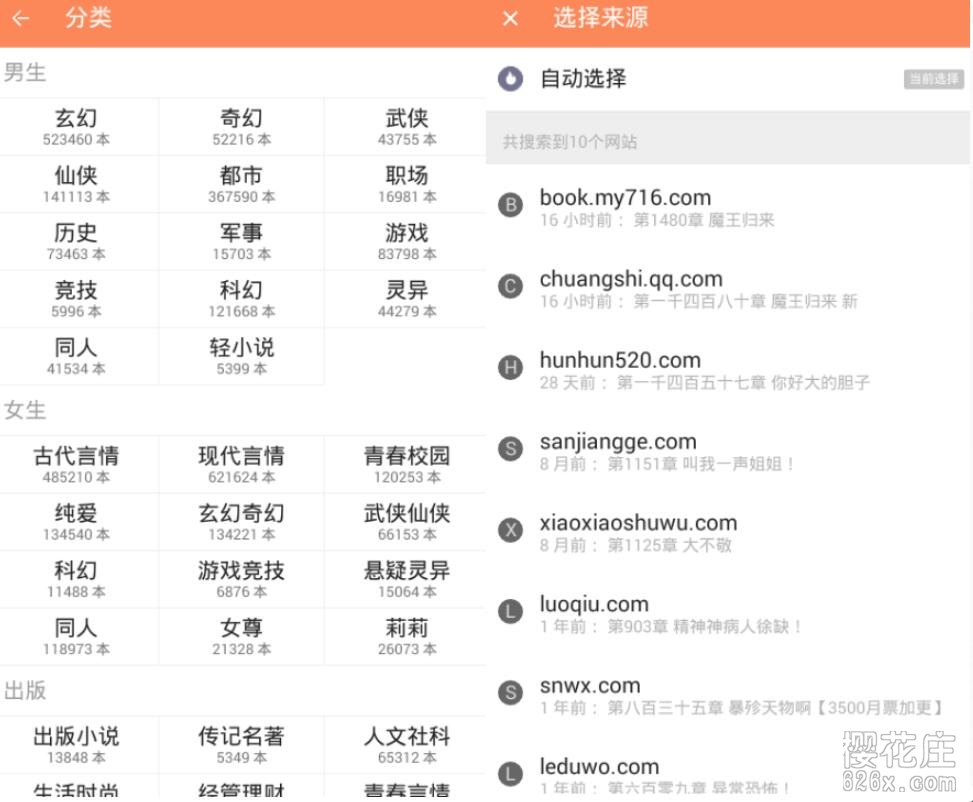Select 共搜索到10个网站 info text
This screenshot has width=973, height=802.
point(570,142)
